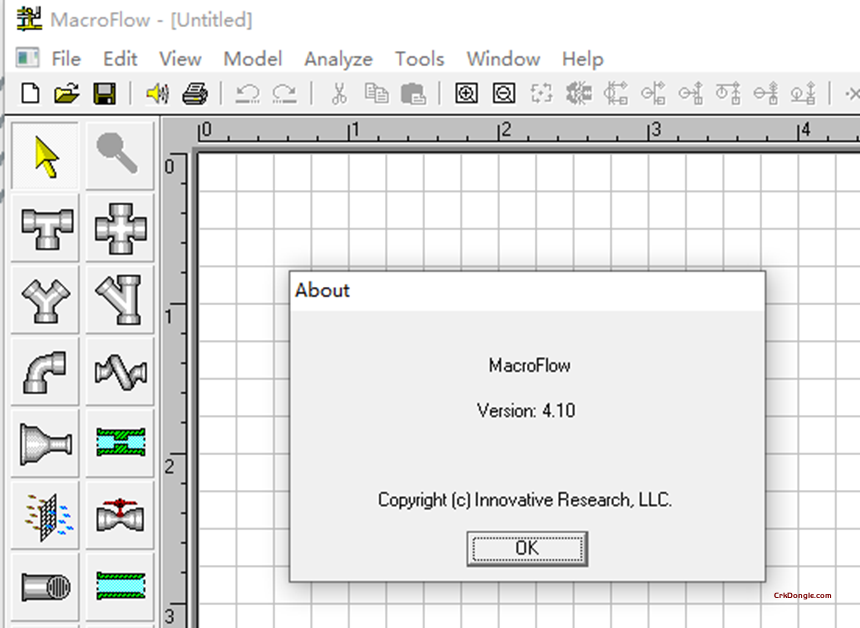Select the elbow bend pipe component
The image size is (860, 628).
click(x=47, y=372)
